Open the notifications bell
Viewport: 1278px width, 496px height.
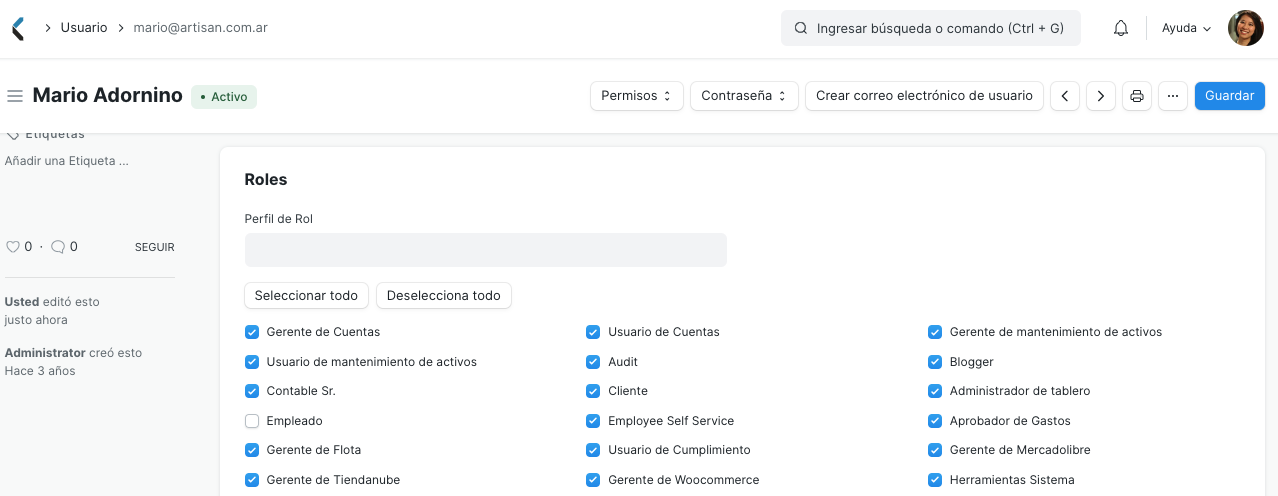click(1121, 28)
